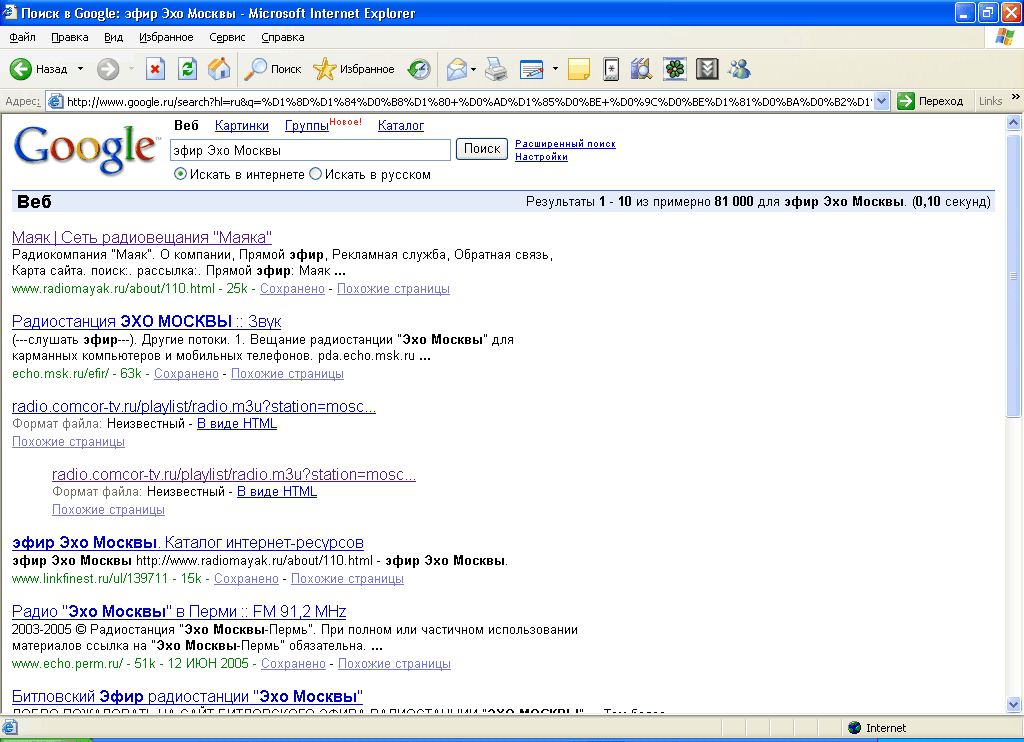Click IE icon in title bar
Viewport: 1024px width, 742px height.
[10, 12]
